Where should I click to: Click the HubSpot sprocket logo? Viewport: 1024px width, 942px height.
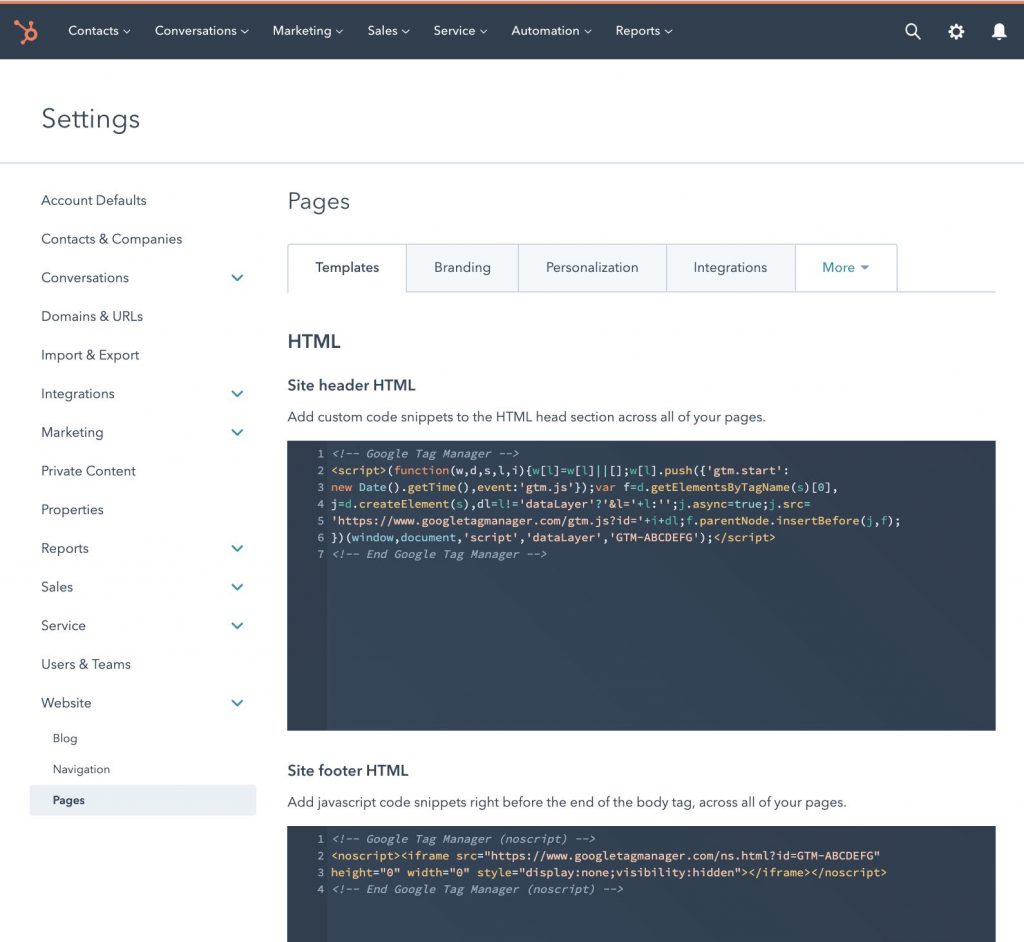click(x=26, y=31)
